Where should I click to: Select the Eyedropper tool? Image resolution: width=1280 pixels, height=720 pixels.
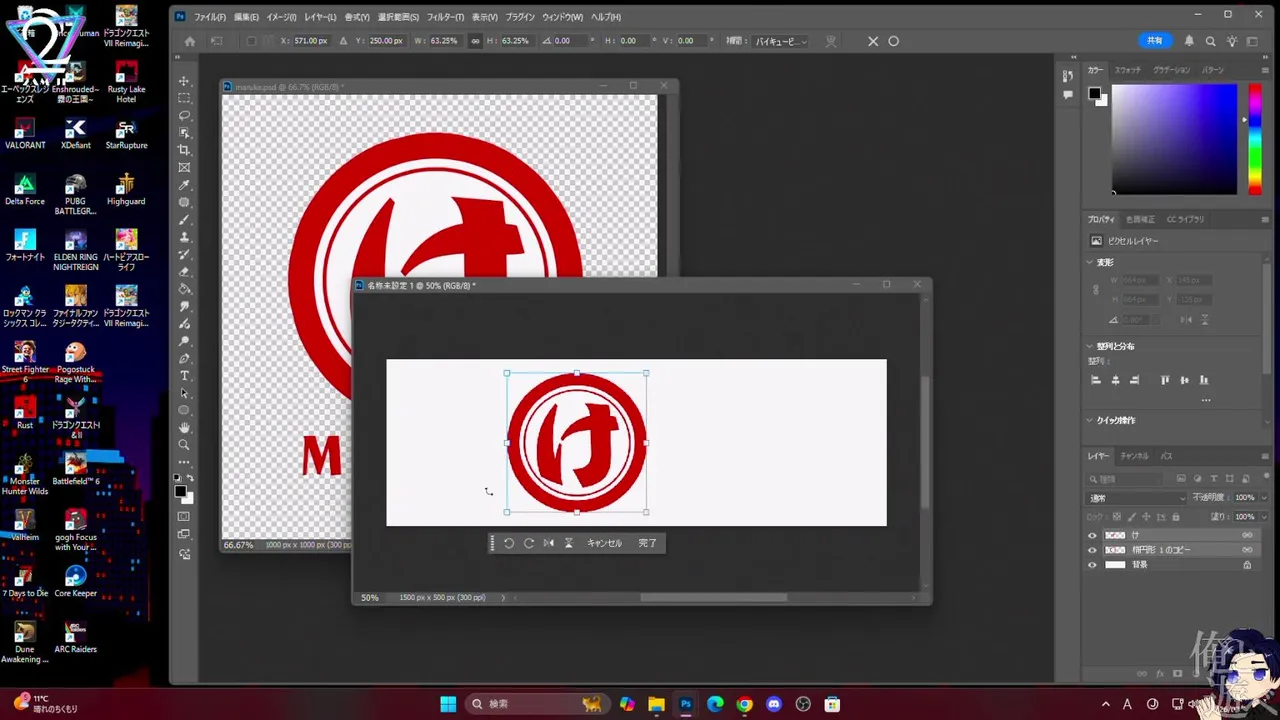pos(184,185)
